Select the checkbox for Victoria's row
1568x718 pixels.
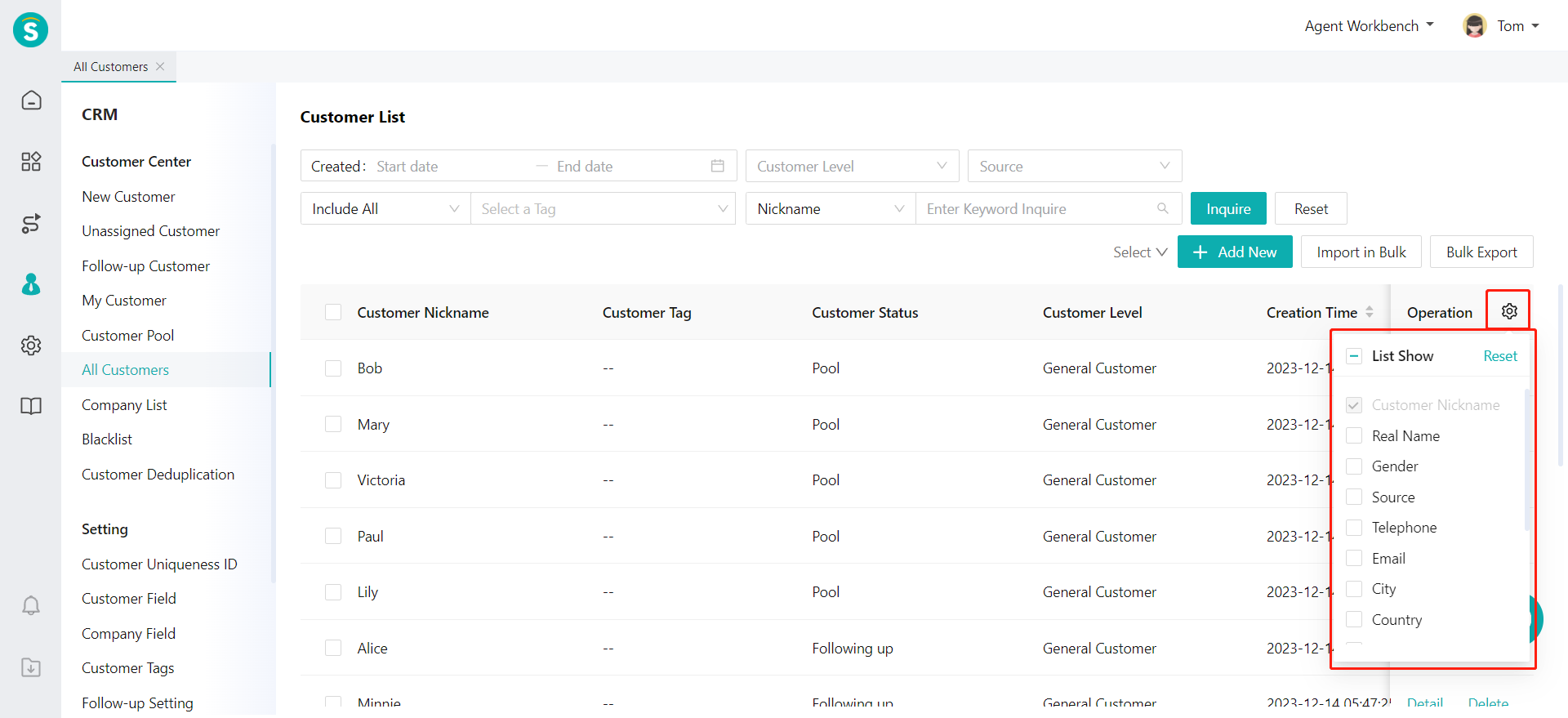coord(333,480)
